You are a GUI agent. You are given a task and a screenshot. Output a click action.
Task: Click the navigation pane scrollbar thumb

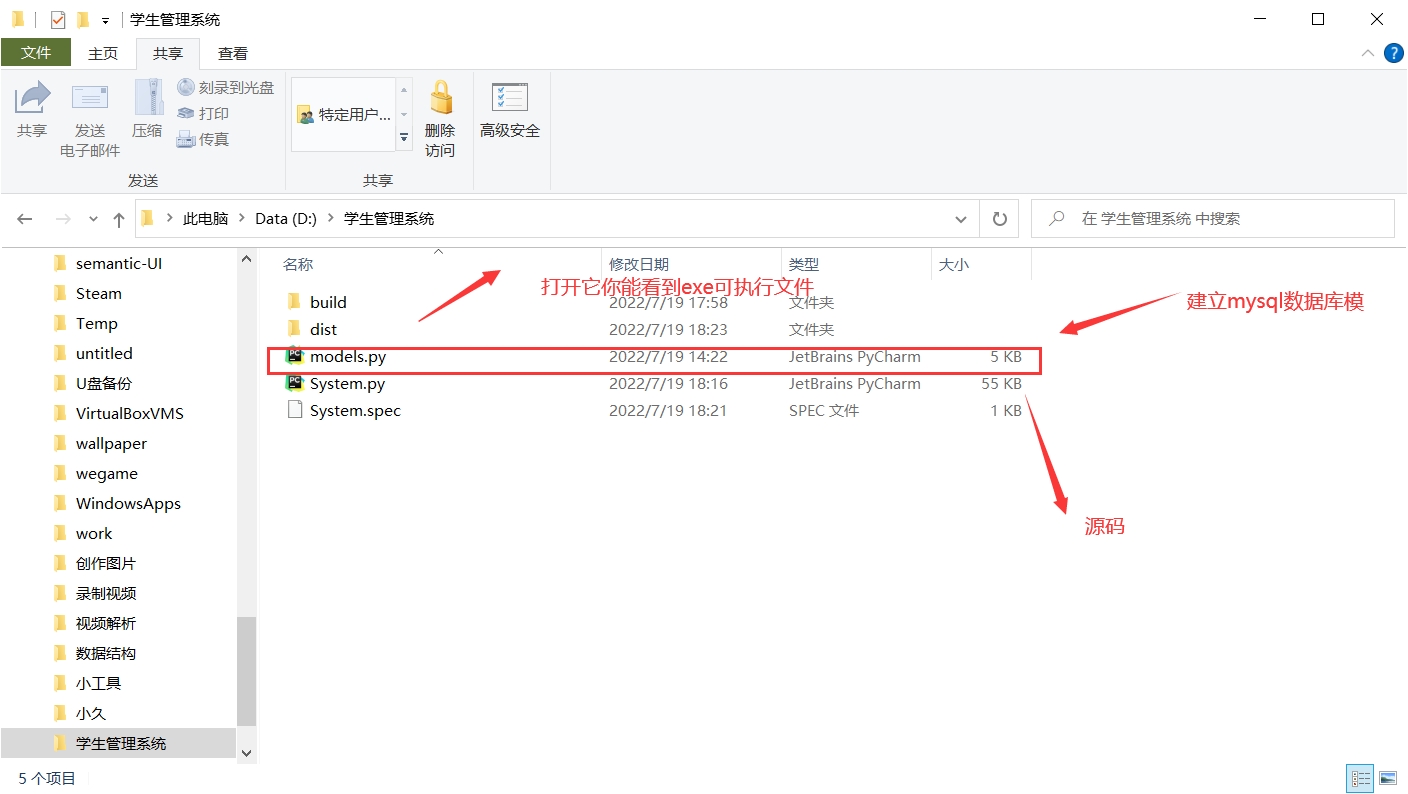click(246, 671)
